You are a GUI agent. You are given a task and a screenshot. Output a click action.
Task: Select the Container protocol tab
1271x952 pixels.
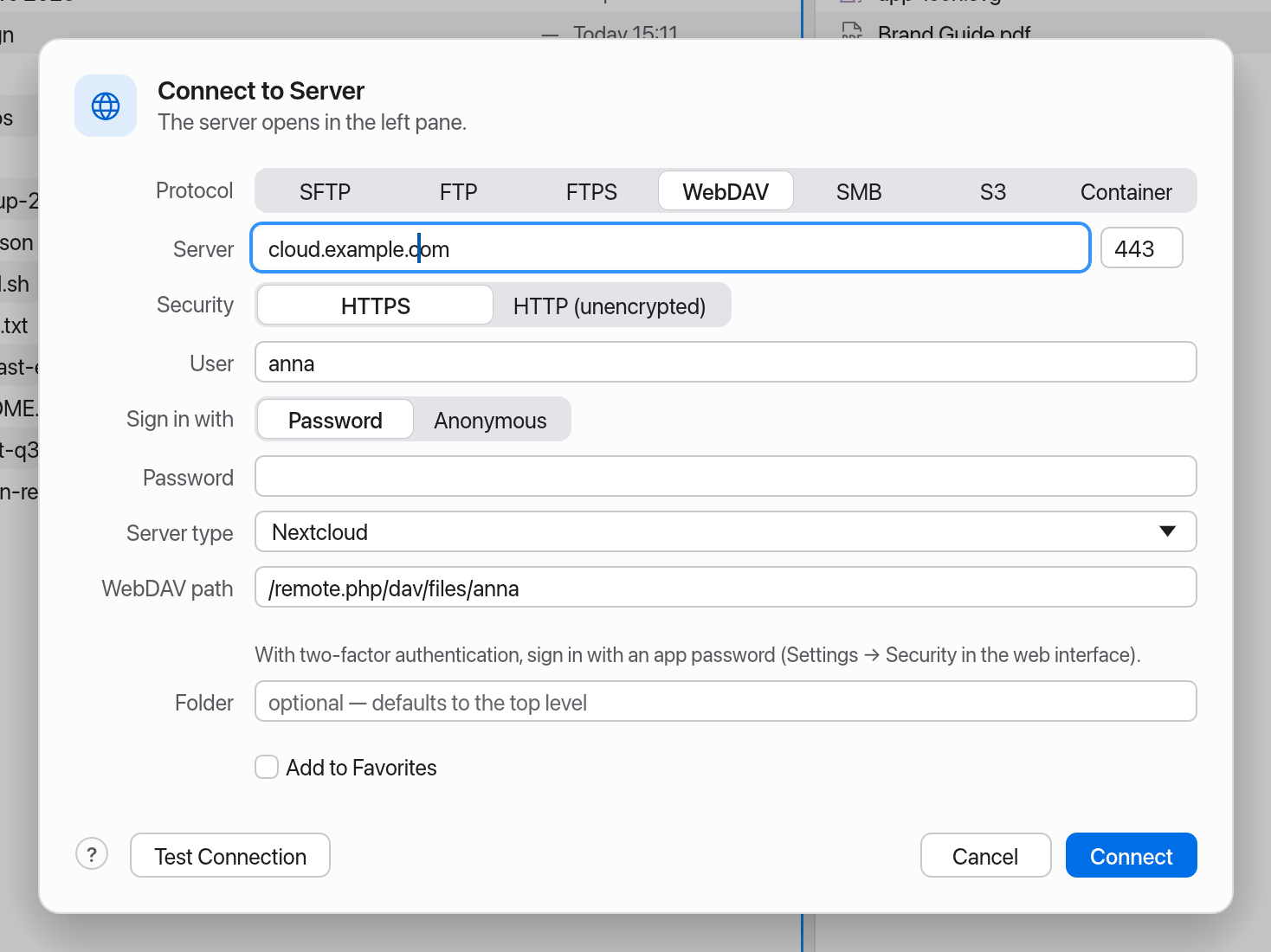(x=1126, y=191)
